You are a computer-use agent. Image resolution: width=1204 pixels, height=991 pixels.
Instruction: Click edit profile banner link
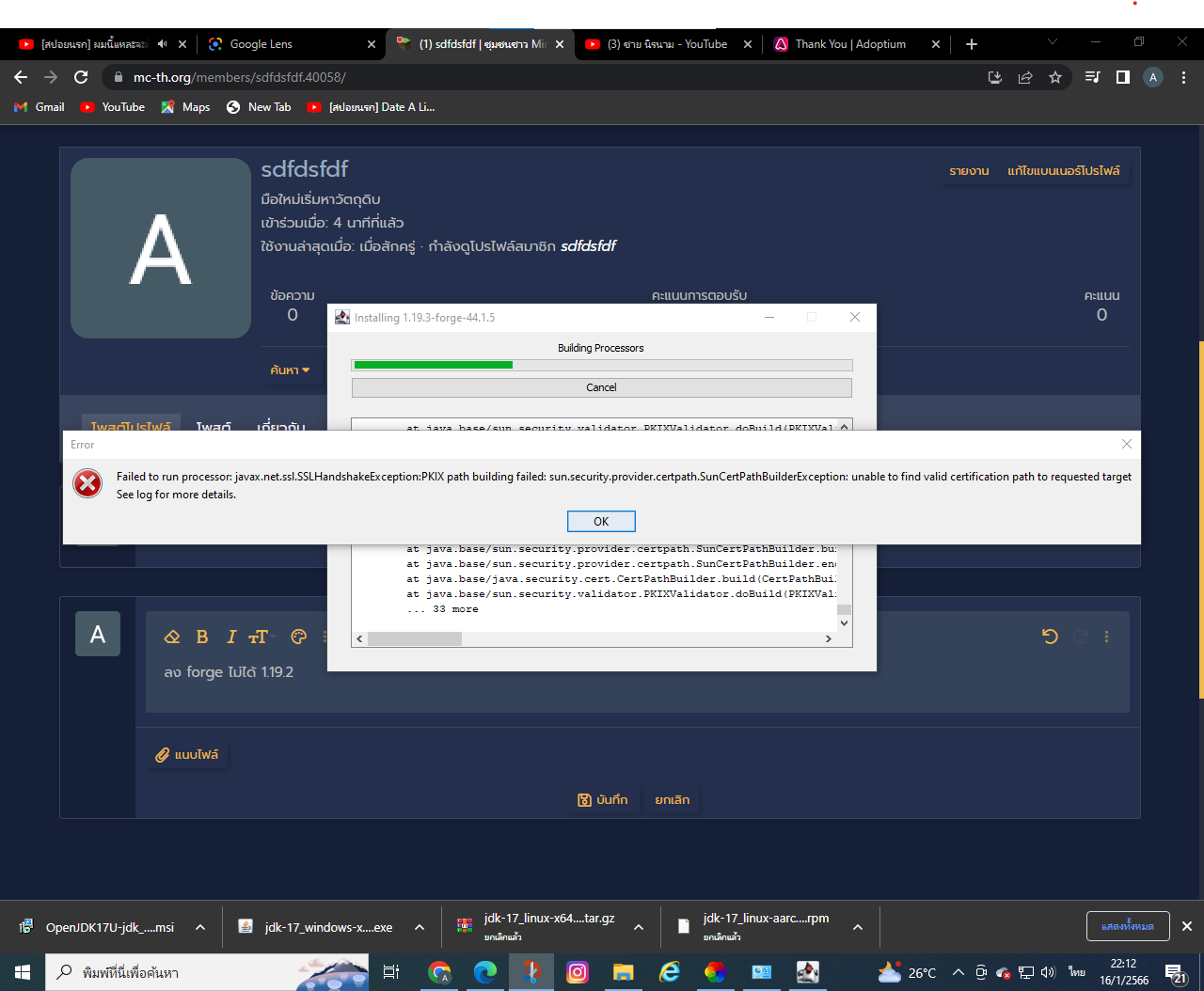pyautogui.click(x=1064, y=171)
